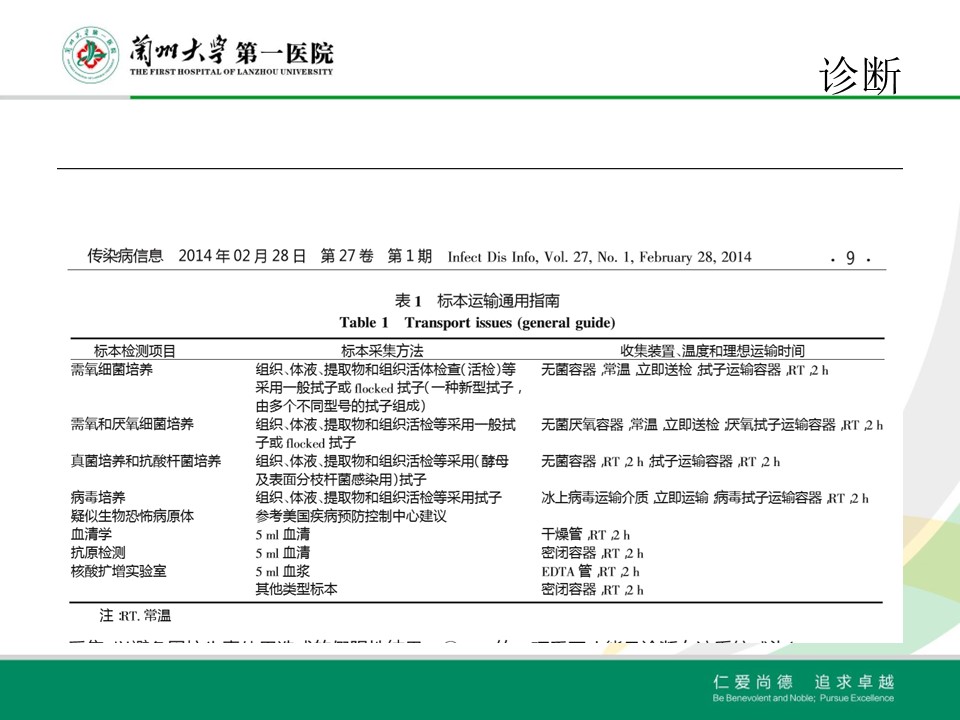The height and width of the screenshot is (720, 960).
Task: Click the row label "真菌培养和抗酸杆菌培养"
Action: coord(146,461)
